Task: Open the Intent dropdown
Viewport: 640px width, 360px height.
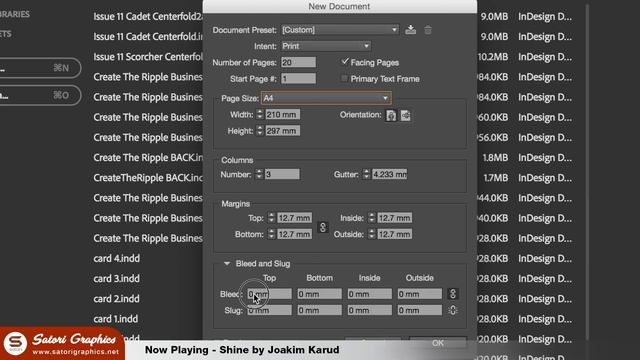Action: click(326, 46)
